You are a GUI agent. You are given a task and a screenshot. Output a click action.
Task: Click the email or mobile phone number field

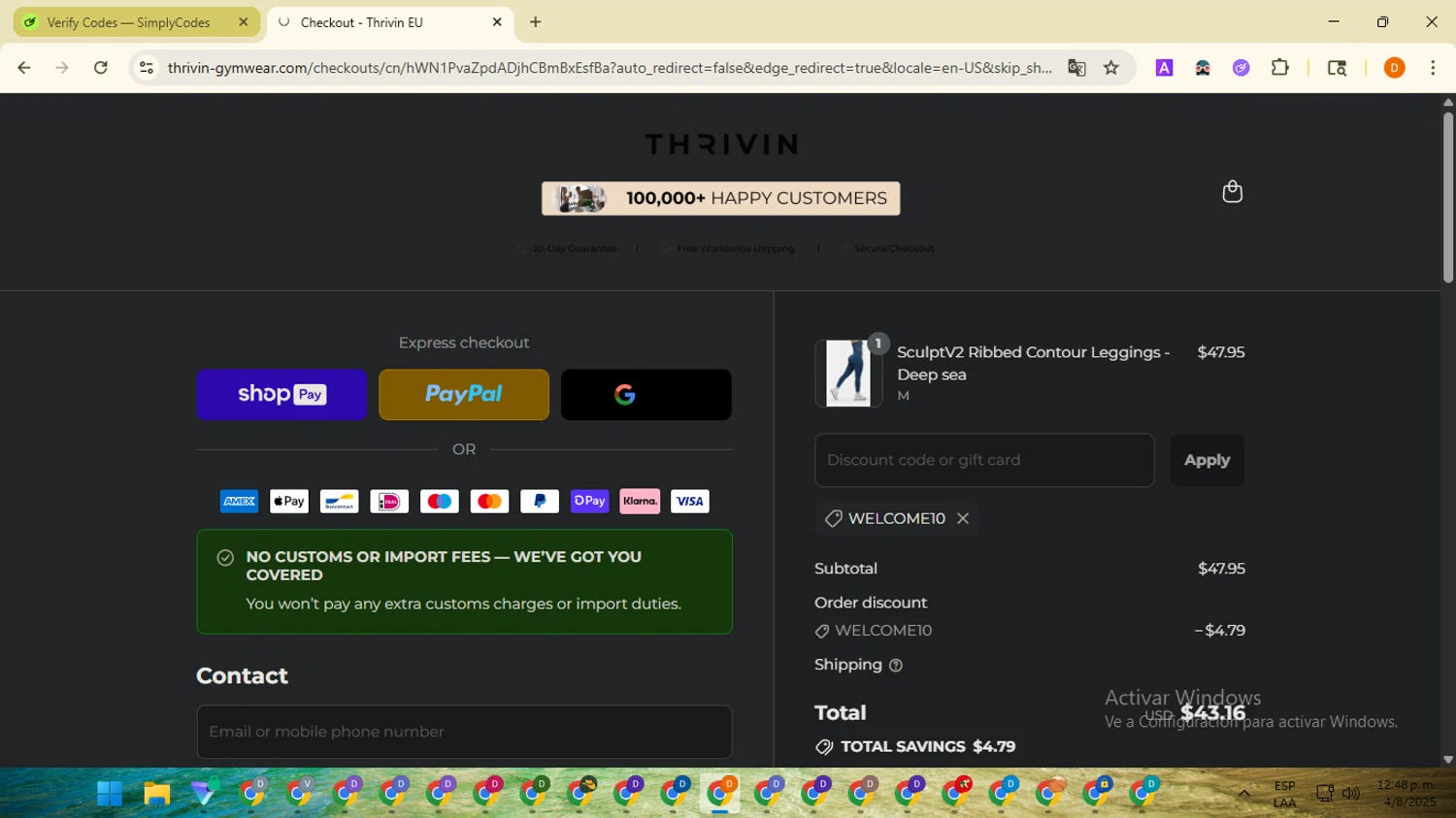(x=464, y=732)
